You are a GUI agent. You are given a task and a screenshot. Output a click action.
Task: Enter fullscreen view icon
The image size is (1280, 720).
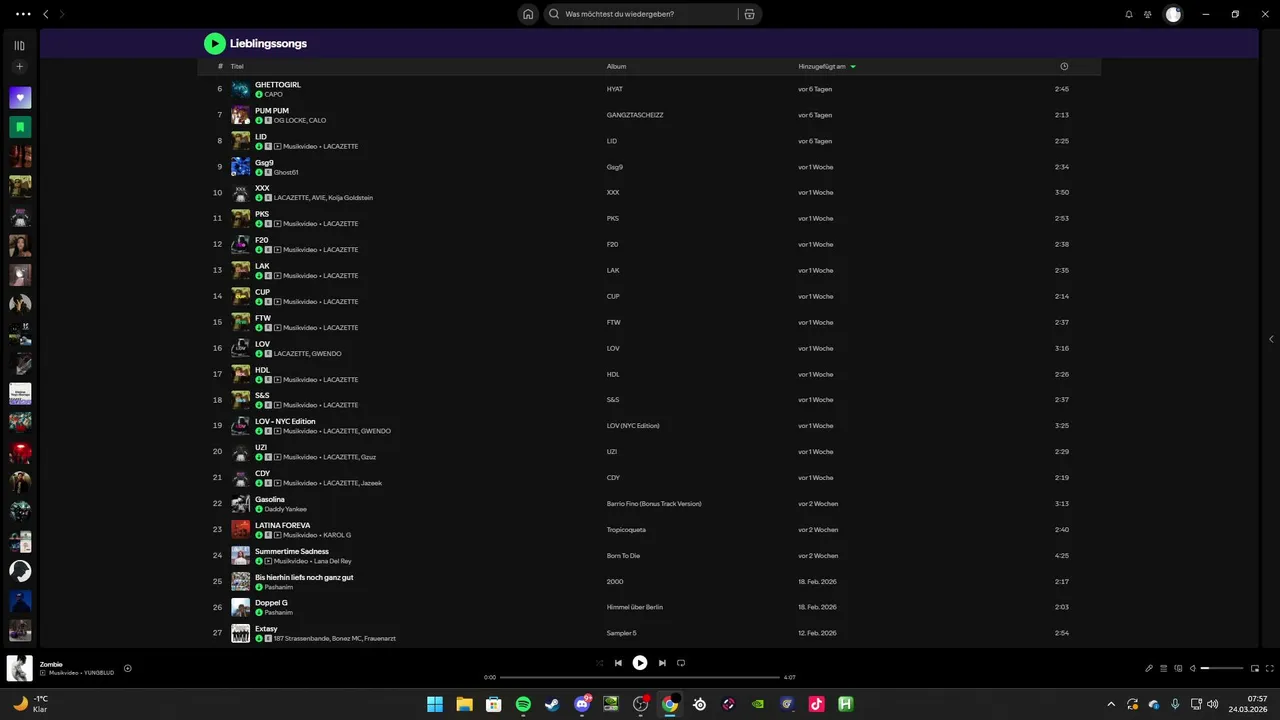click(1270, 668)
